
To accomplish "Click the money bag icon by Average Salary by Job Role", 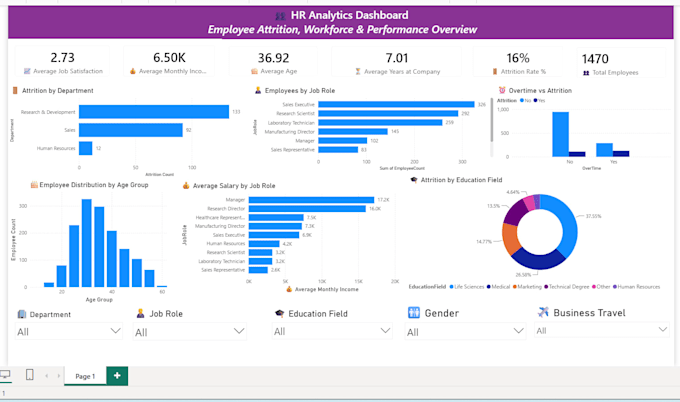I will coord(186,186).
